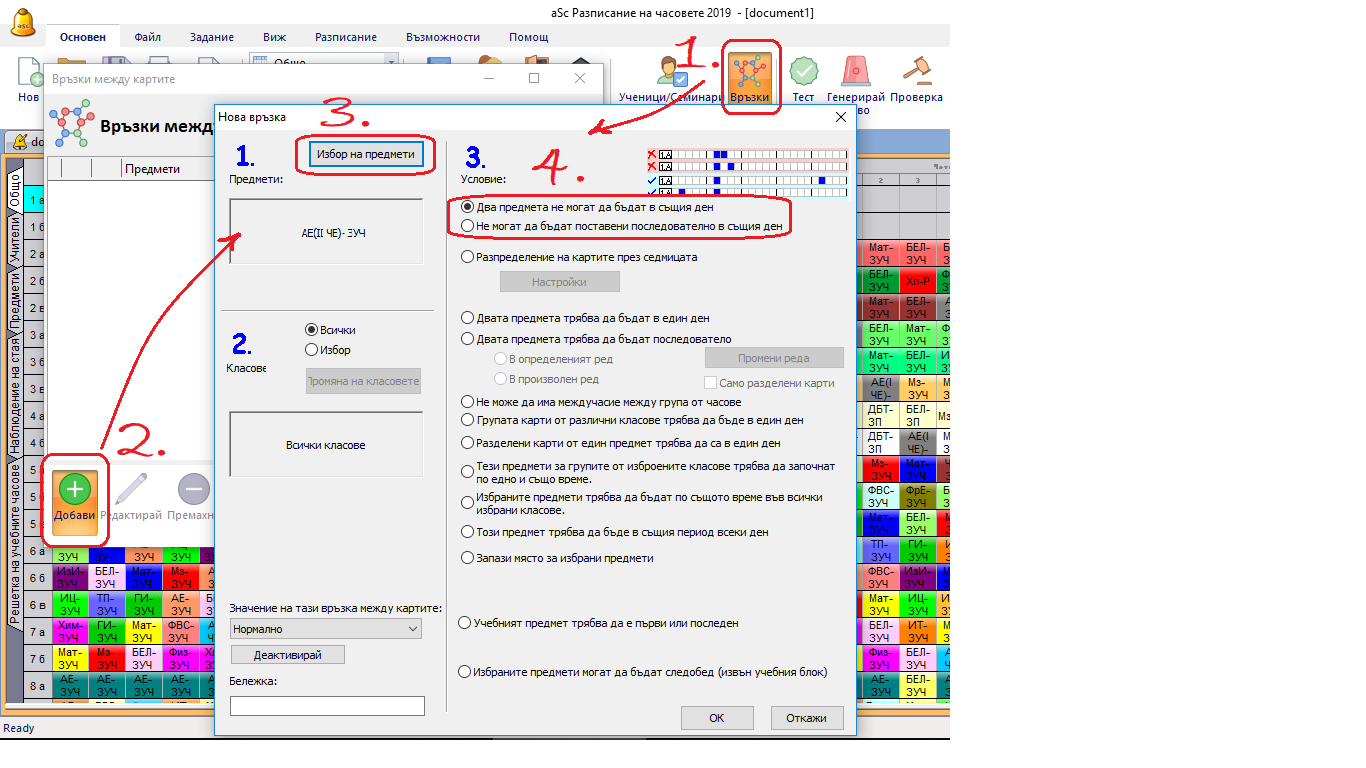The height and width of the screenshot is (768, 1366).
Task: Open the Разписание ribbon tab
Action: tap(346, 37)
